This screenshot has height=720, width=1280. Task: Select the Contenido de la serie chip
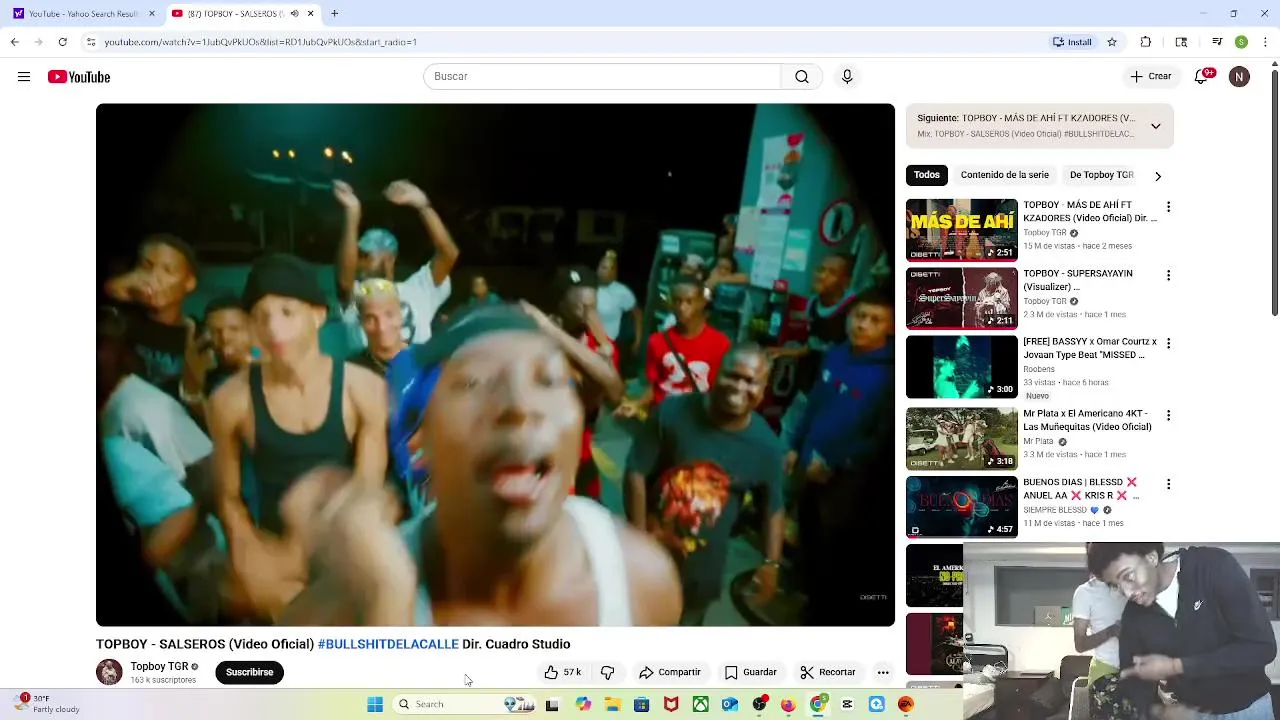tap(1005, 175)
